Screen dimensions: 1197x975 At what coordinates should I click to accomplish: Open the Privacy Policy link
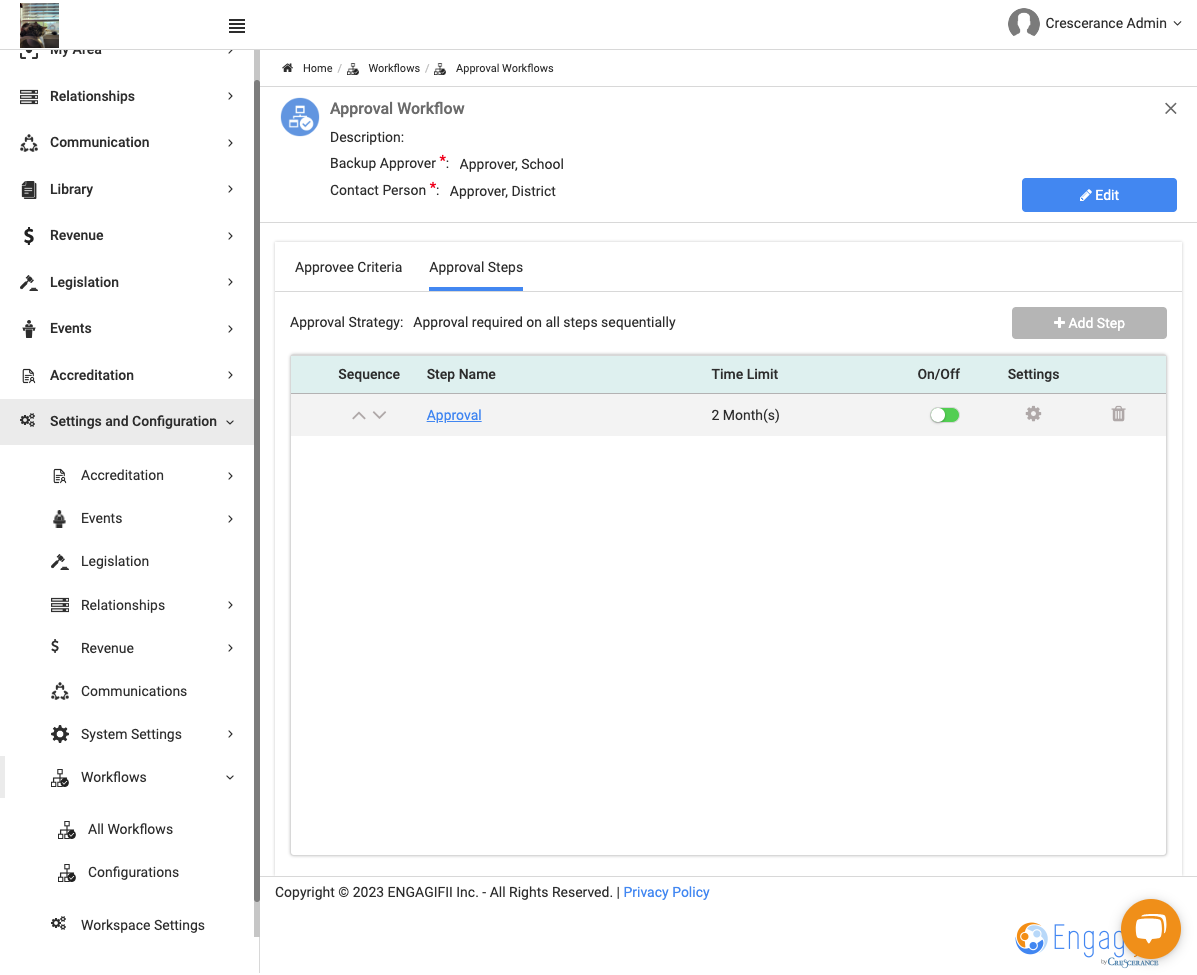pyautogui.click(x=666, y=892)
